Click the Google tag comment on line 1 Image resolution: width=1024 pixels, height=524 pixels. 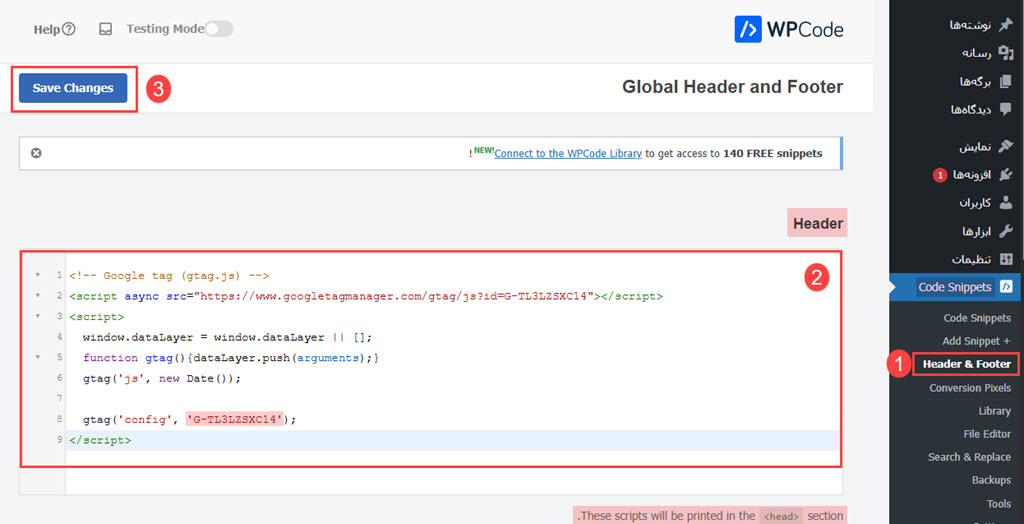pyautogui.click(x=169, y=276)
